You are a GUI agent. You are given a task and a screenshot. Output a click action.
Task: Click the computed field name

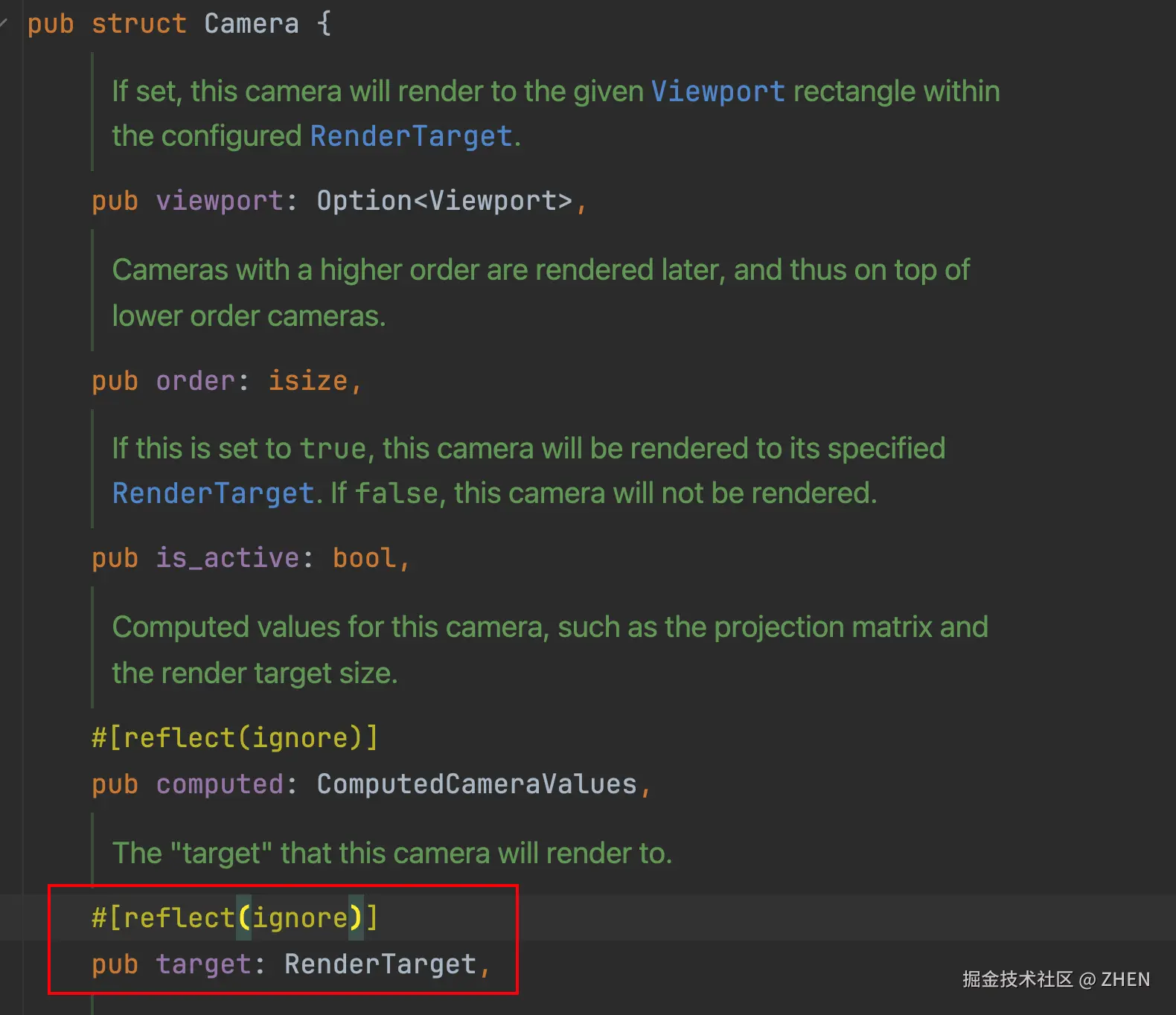coord(219,784)
